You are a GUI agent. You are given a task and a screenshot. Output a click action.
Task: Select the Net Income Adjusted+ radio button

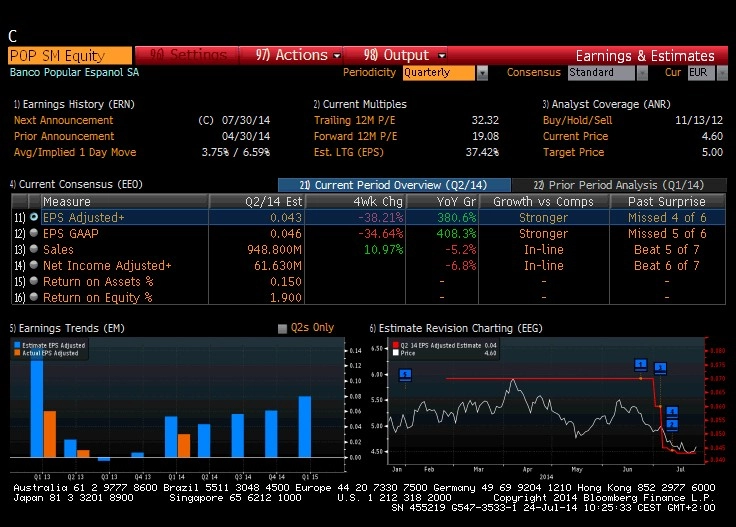34,265
